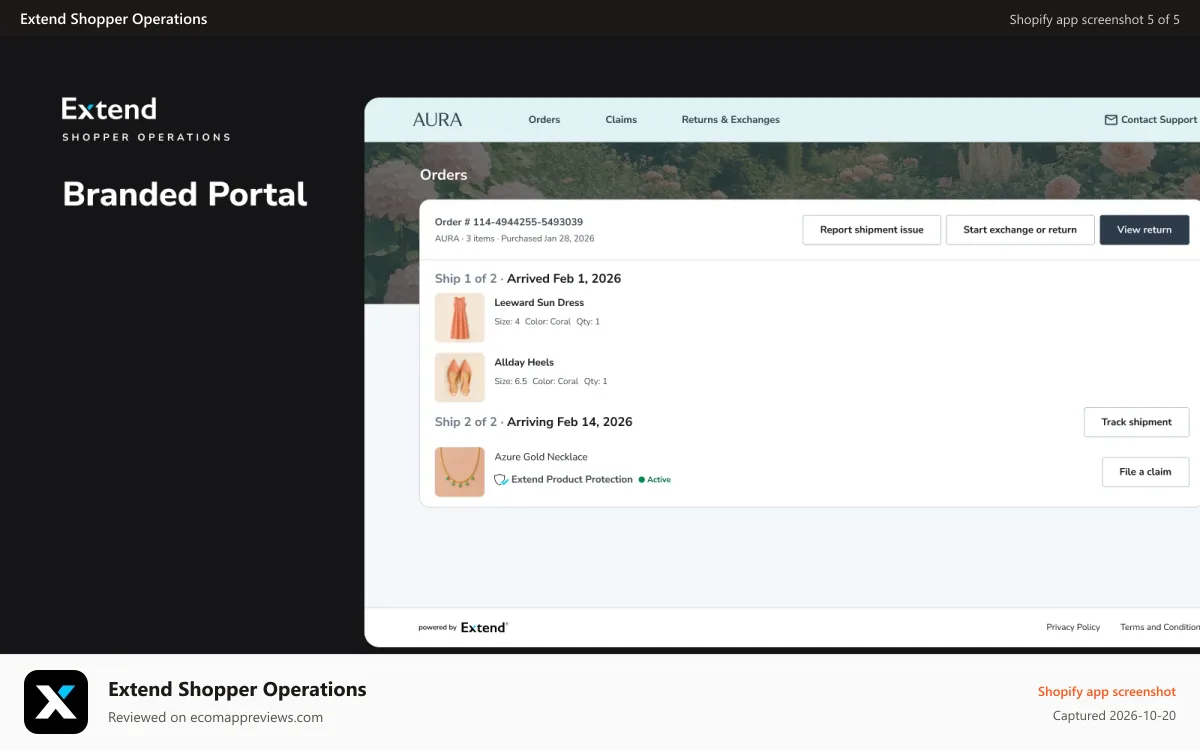Click the Allday Heels product name
1200x750 pixels.
(524, 363)
